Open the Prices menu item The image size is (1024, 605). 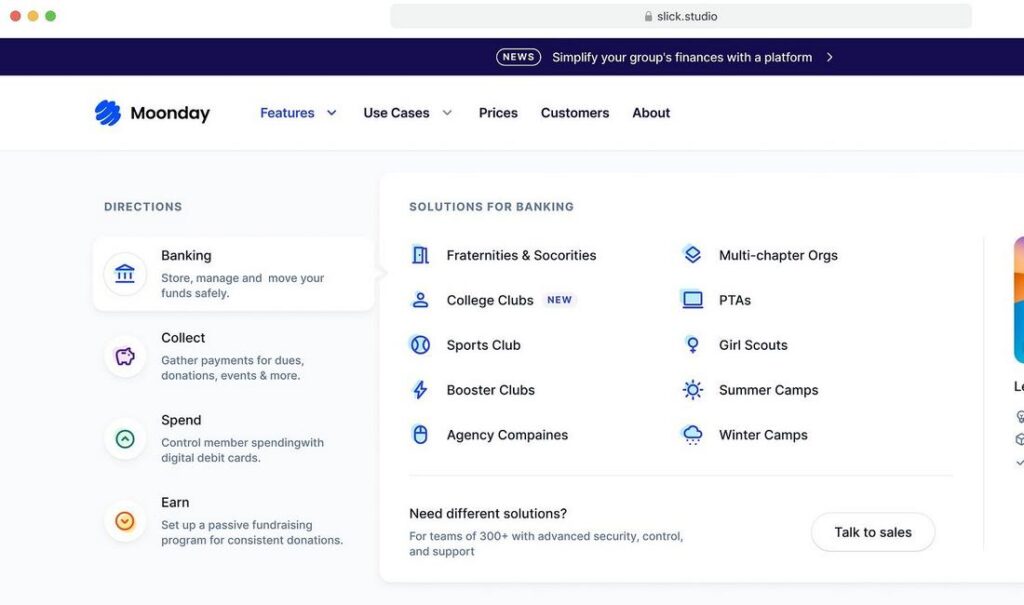tap(498, 113)
